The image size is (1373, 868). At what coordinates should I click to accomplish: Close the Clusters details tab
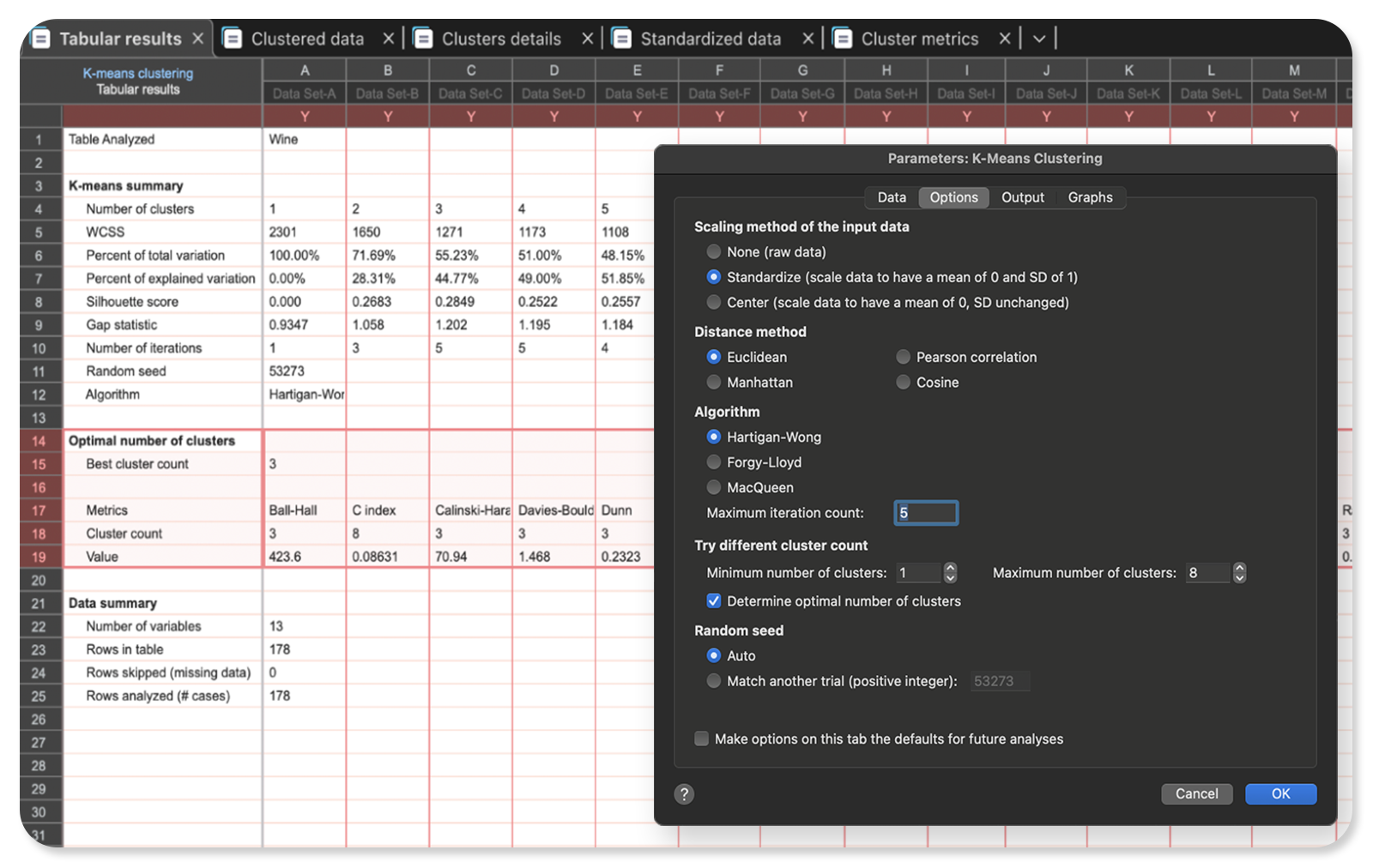click(x=588, y=39)
